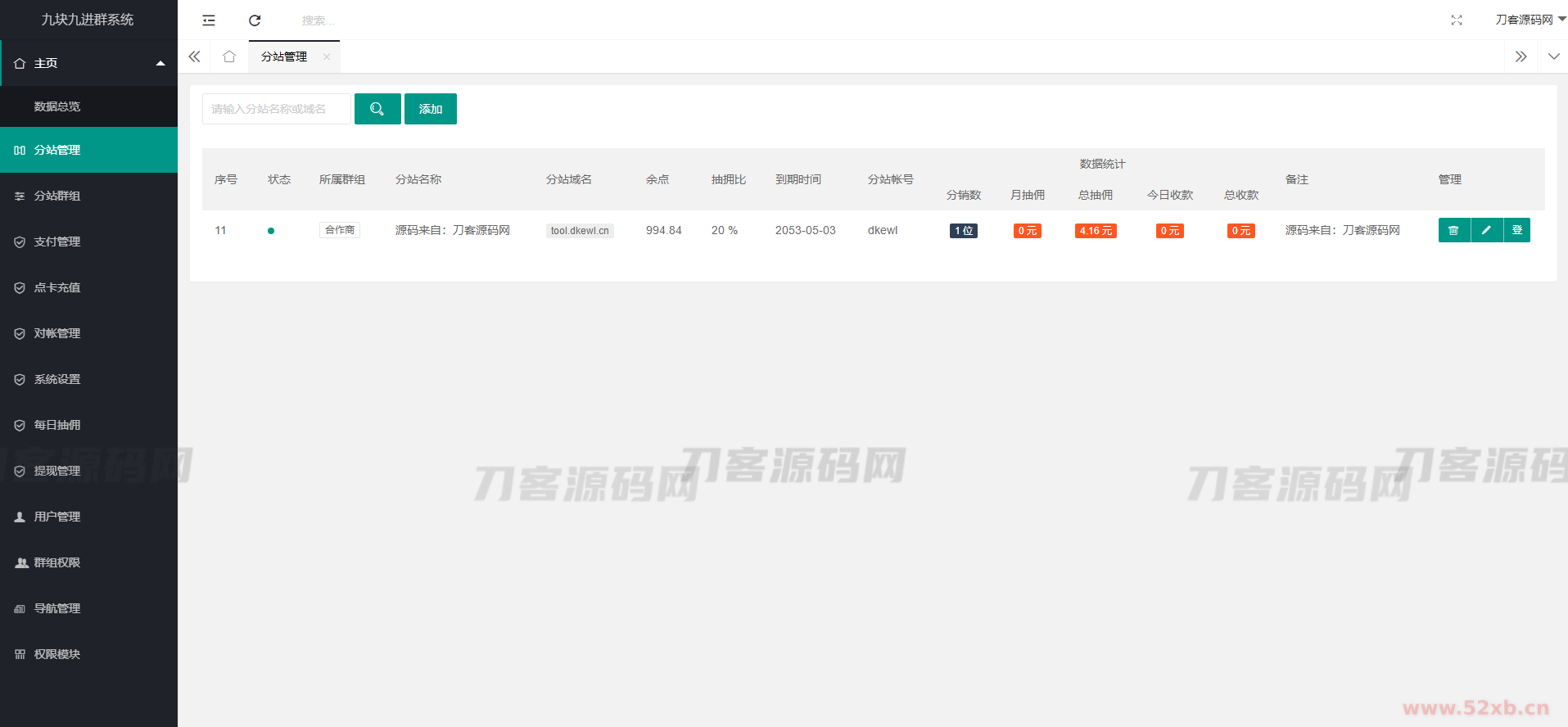Click the magnifier search button
The width and height of the screenshot is (1568, 727).
pos(377,109)
